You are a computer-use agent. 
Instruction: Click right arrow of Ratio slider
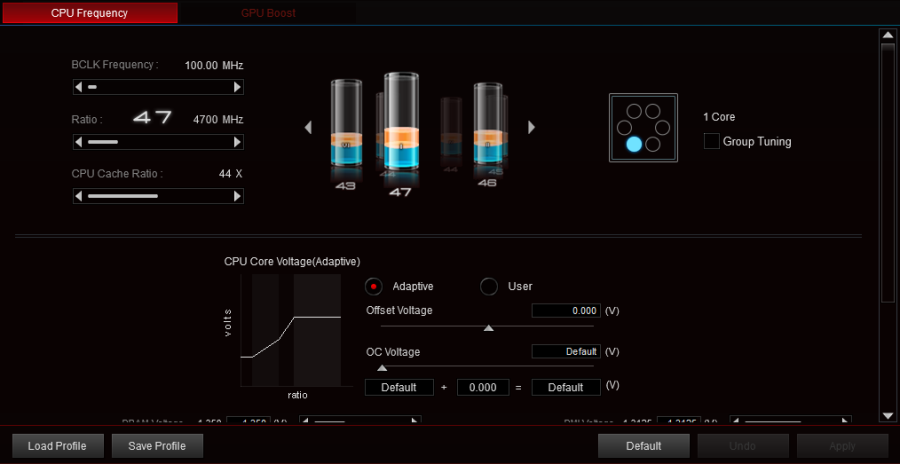237,142
